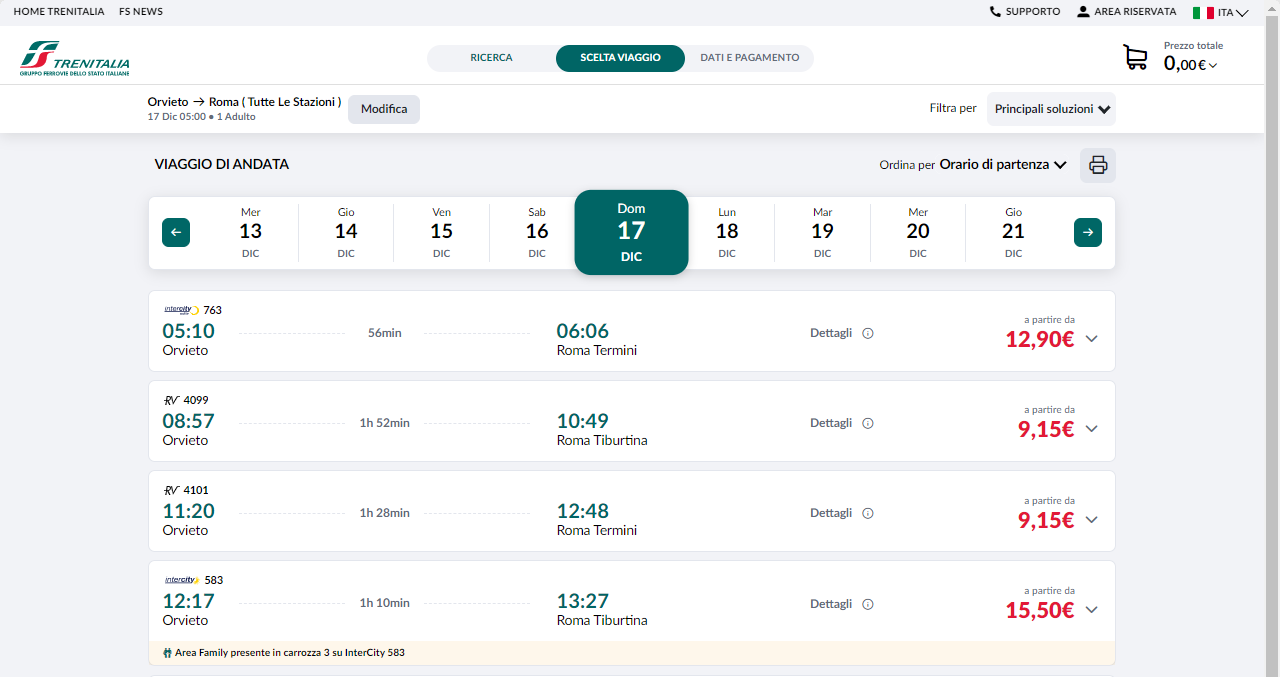Click the RV 4099 train logo

pyautogui.click(x=171, y=400)
